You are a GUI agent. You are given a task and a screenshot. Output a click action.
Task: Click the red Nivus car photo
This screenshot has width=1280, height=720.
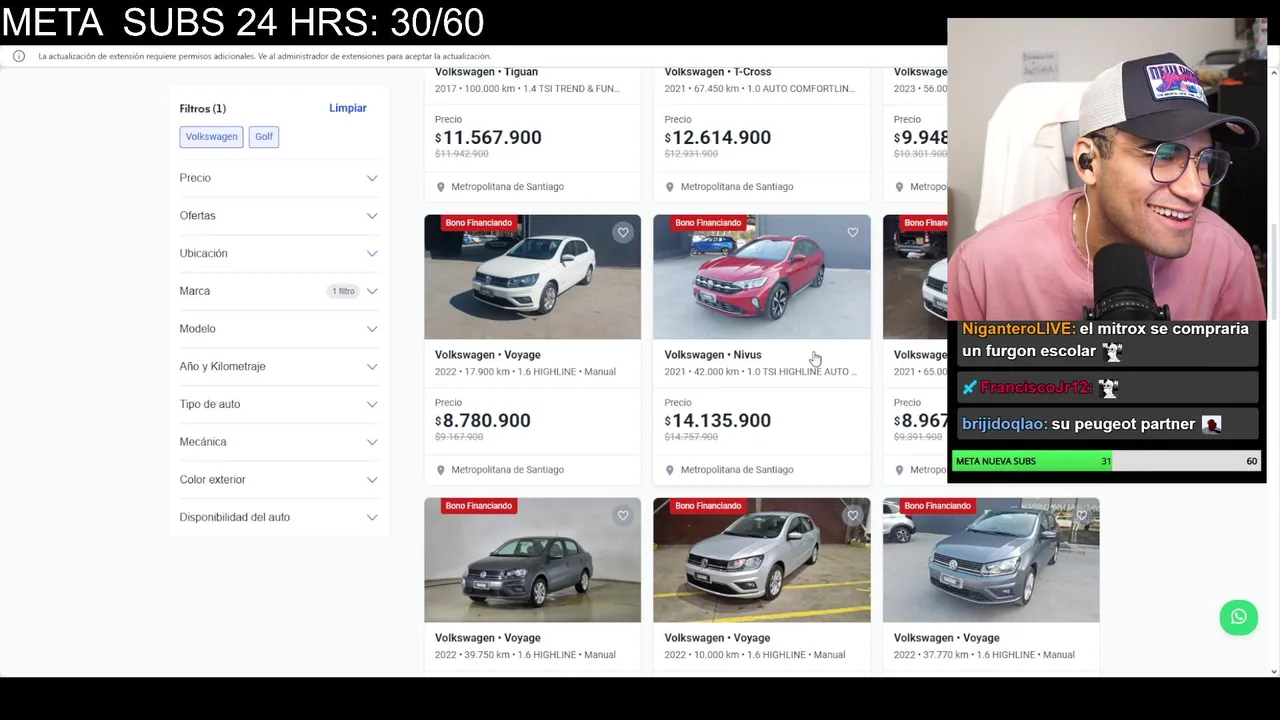coord(762,277)
